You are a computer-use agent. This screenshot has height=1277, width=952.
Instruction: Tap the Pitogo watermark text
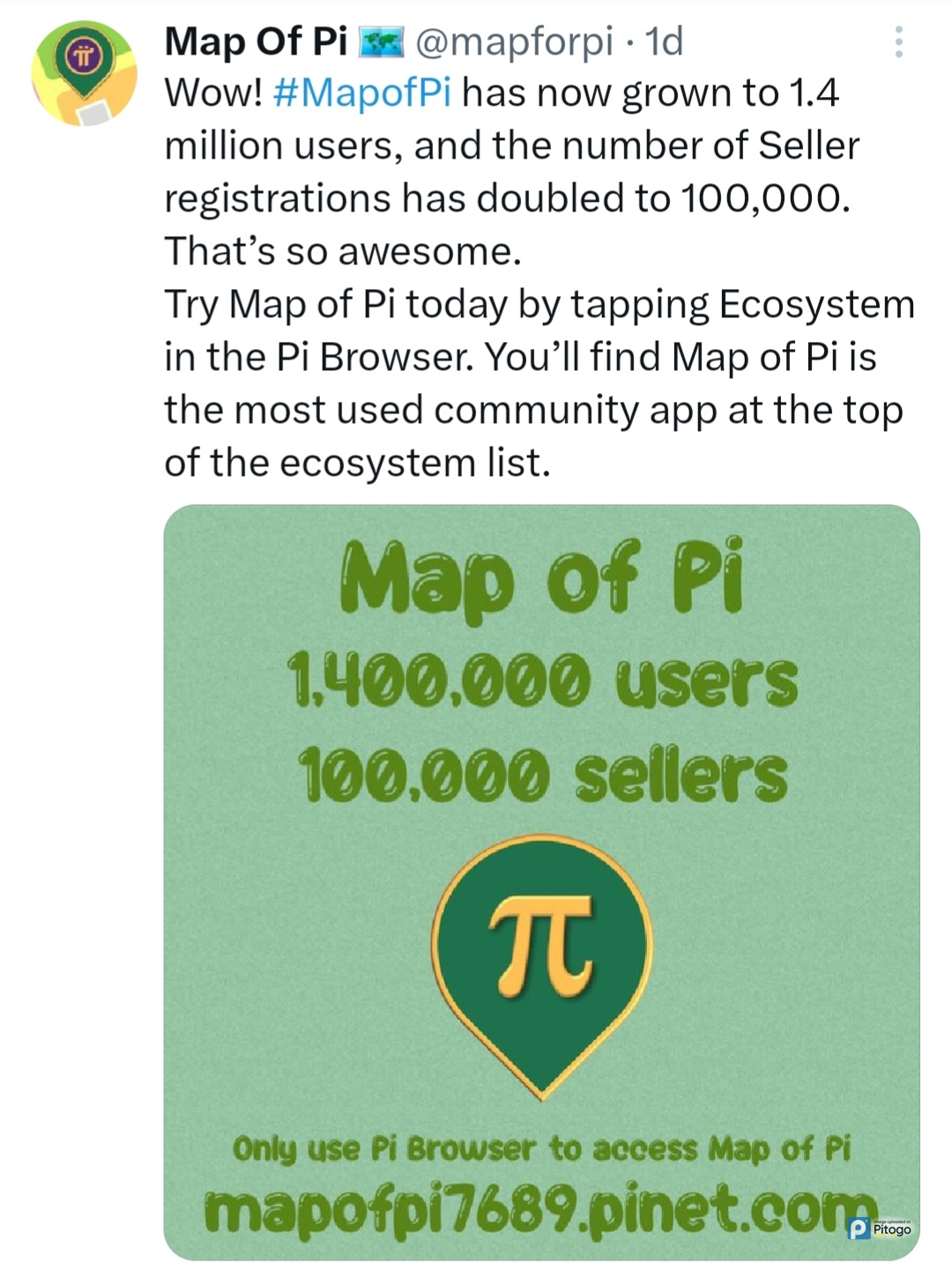(892, 1229)
